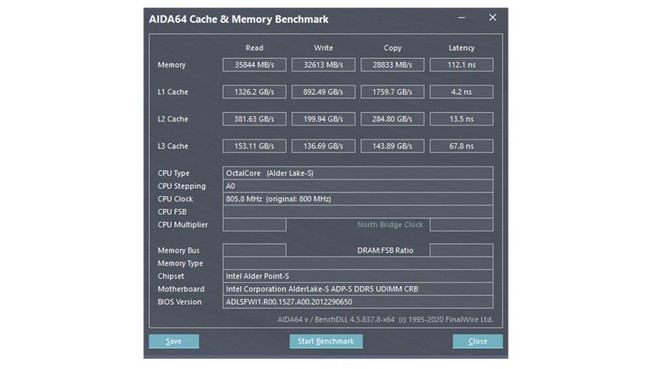Select L2 Cache Write 199.94 GB/s

(x=323, y=119)
